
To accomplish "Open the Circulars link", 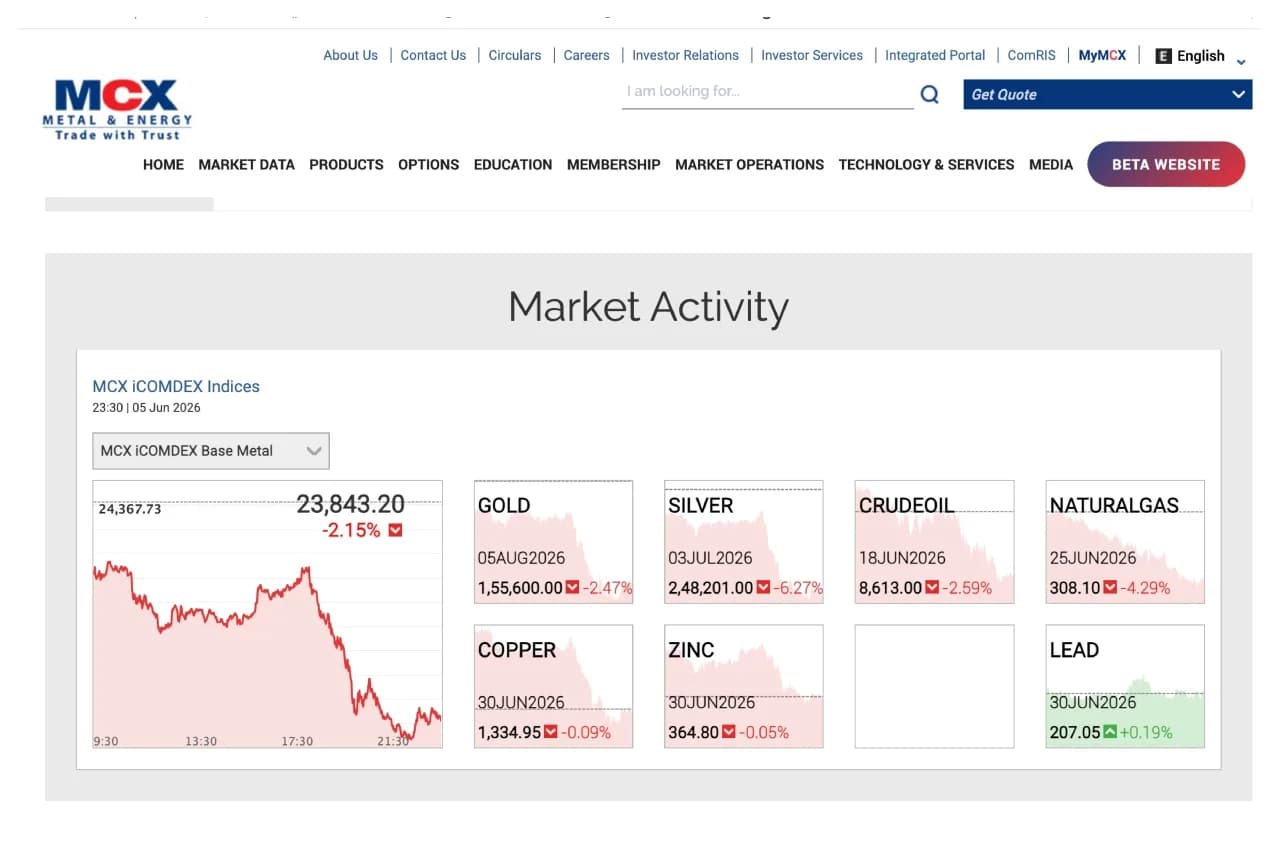I will [515, 56].
